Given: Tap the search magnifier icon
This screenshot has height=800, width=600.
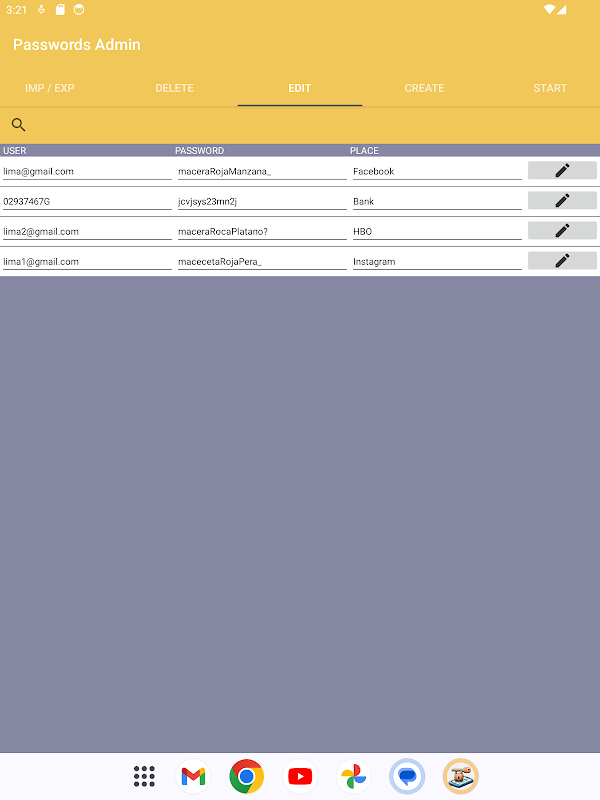Looking at the screenshot, I should point(18,124).
